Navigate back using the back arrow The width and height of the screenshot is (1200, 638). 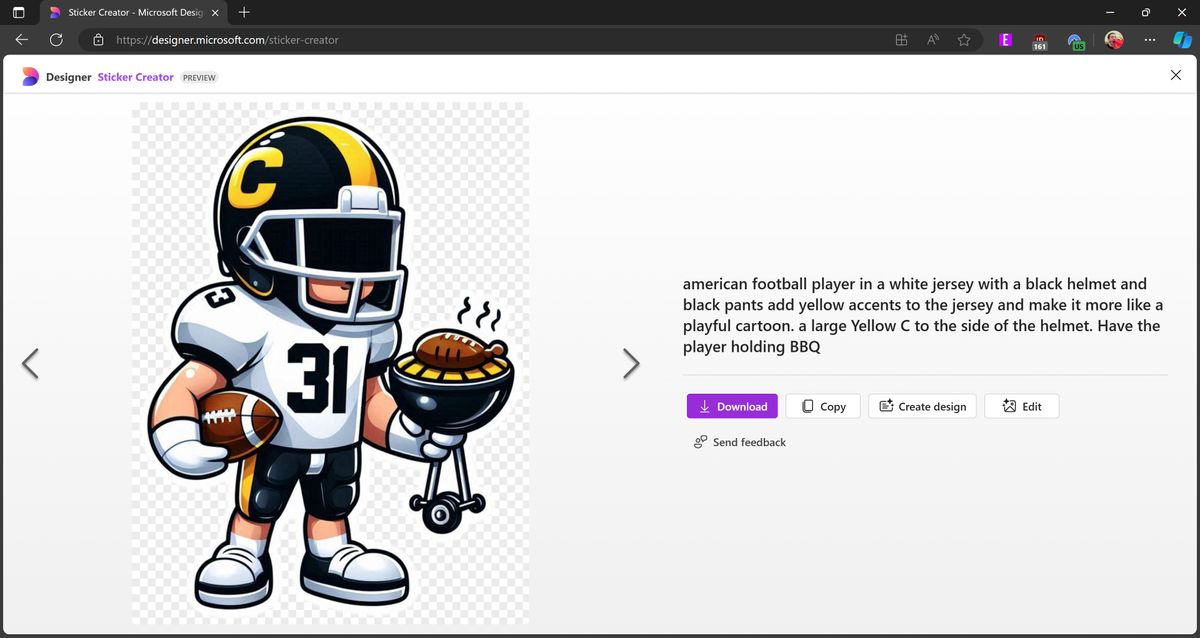[x=21, y=40]
